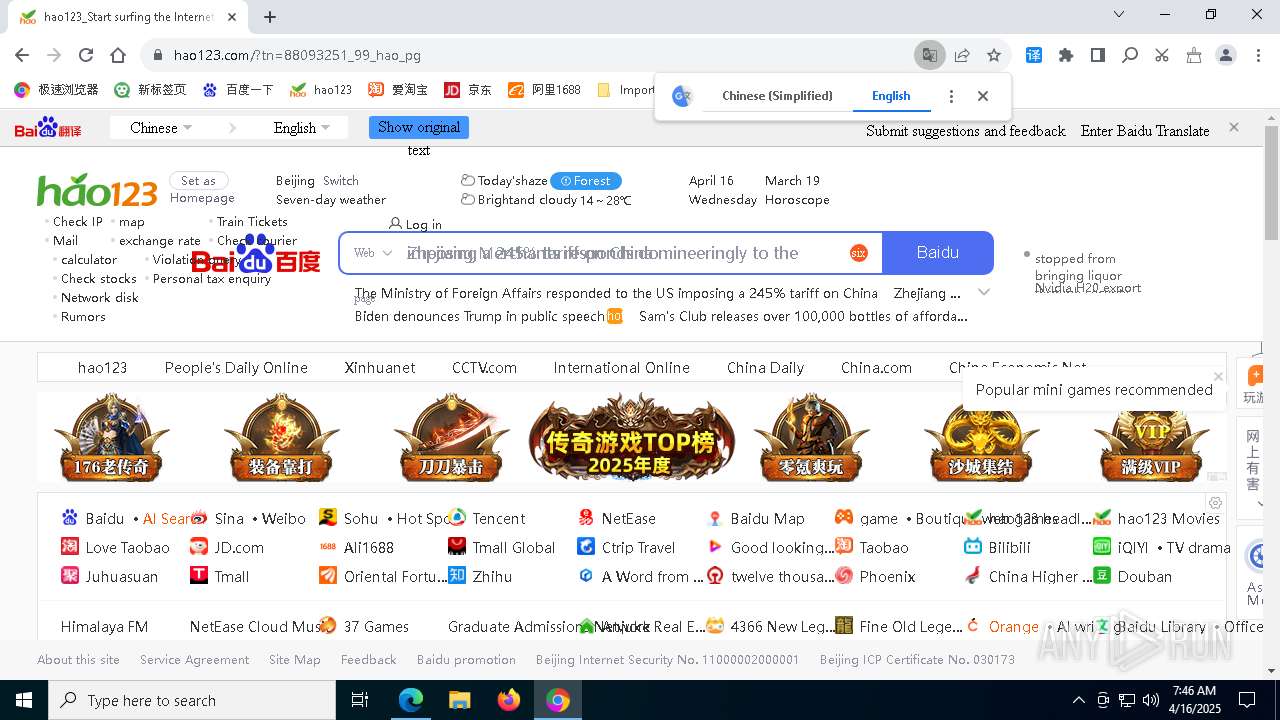Open the target language English dropdown
The image size is (1280, 720).
301,128
